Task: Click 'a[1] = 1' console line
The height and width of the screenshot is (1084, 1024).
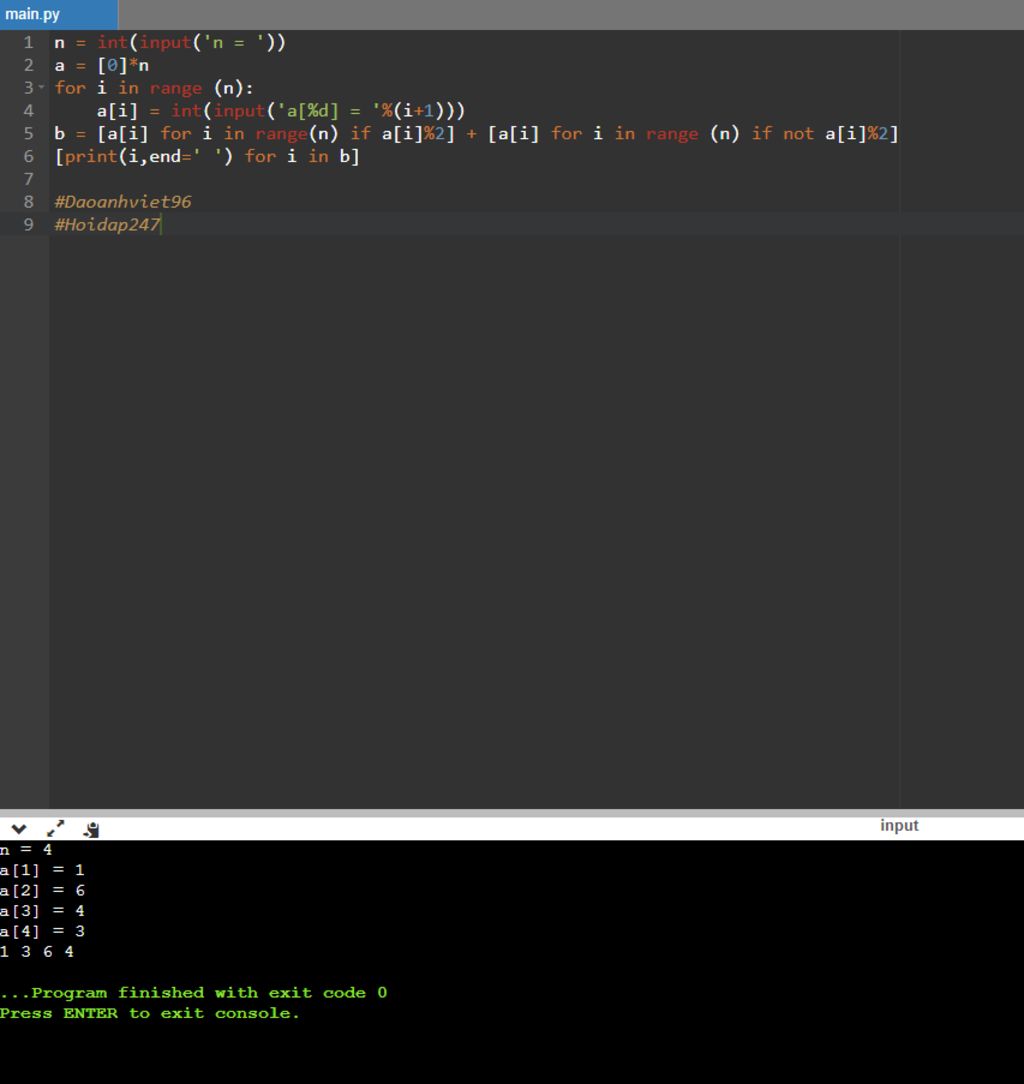Action: 42,870
